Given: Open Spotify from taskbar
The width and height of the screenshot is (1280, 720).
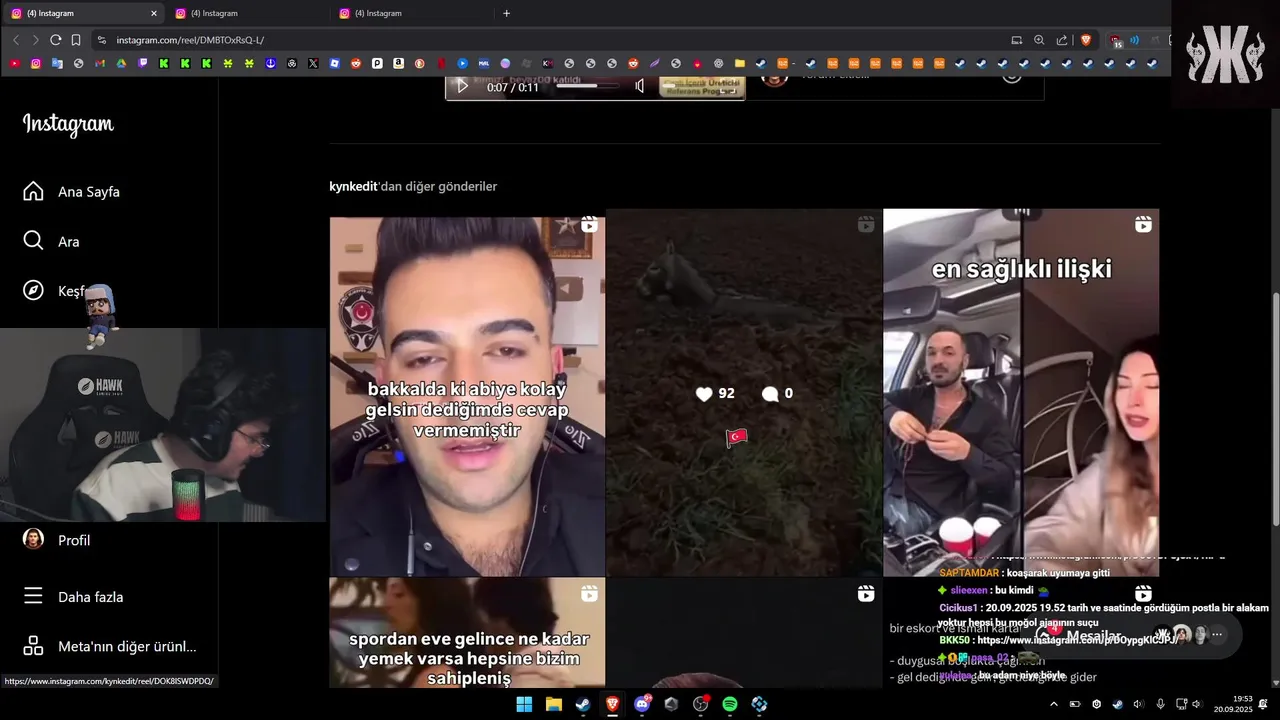Looking at the screenshot, I should (730, 704).
